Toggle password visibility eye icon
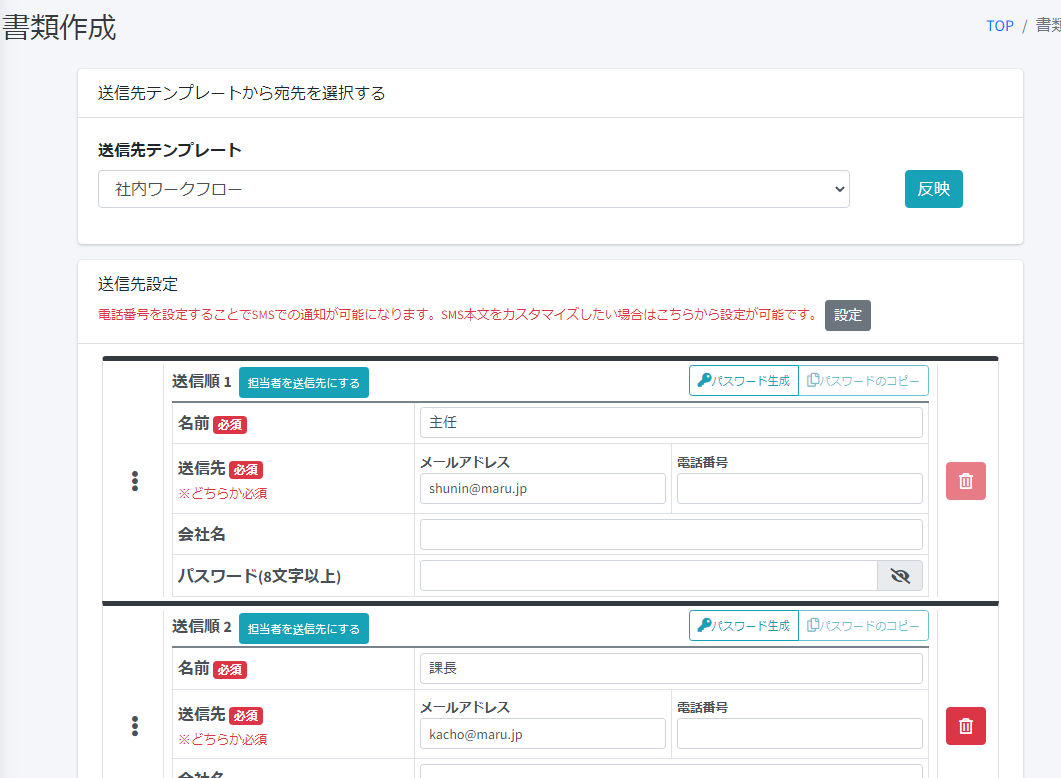This screenshot has width=1061, height=778. (900, 576)
